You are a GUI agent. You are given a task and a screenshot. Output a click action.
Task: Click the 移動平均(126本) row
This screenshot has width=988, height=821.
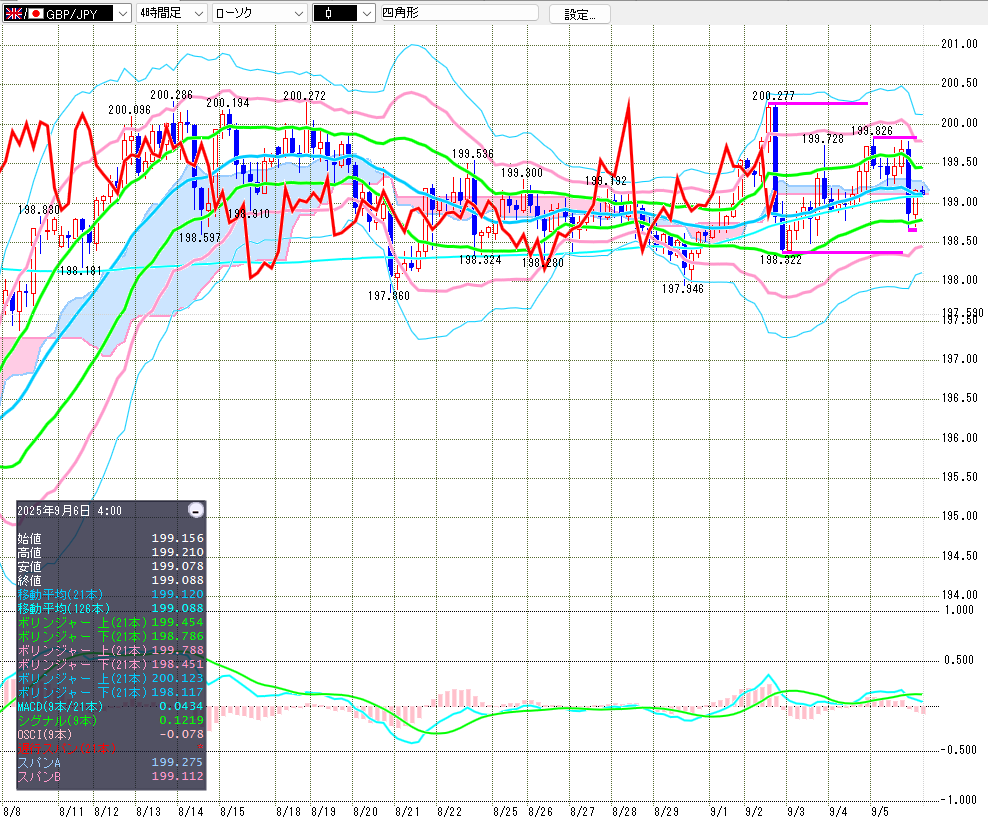click(x=111, y=608)
